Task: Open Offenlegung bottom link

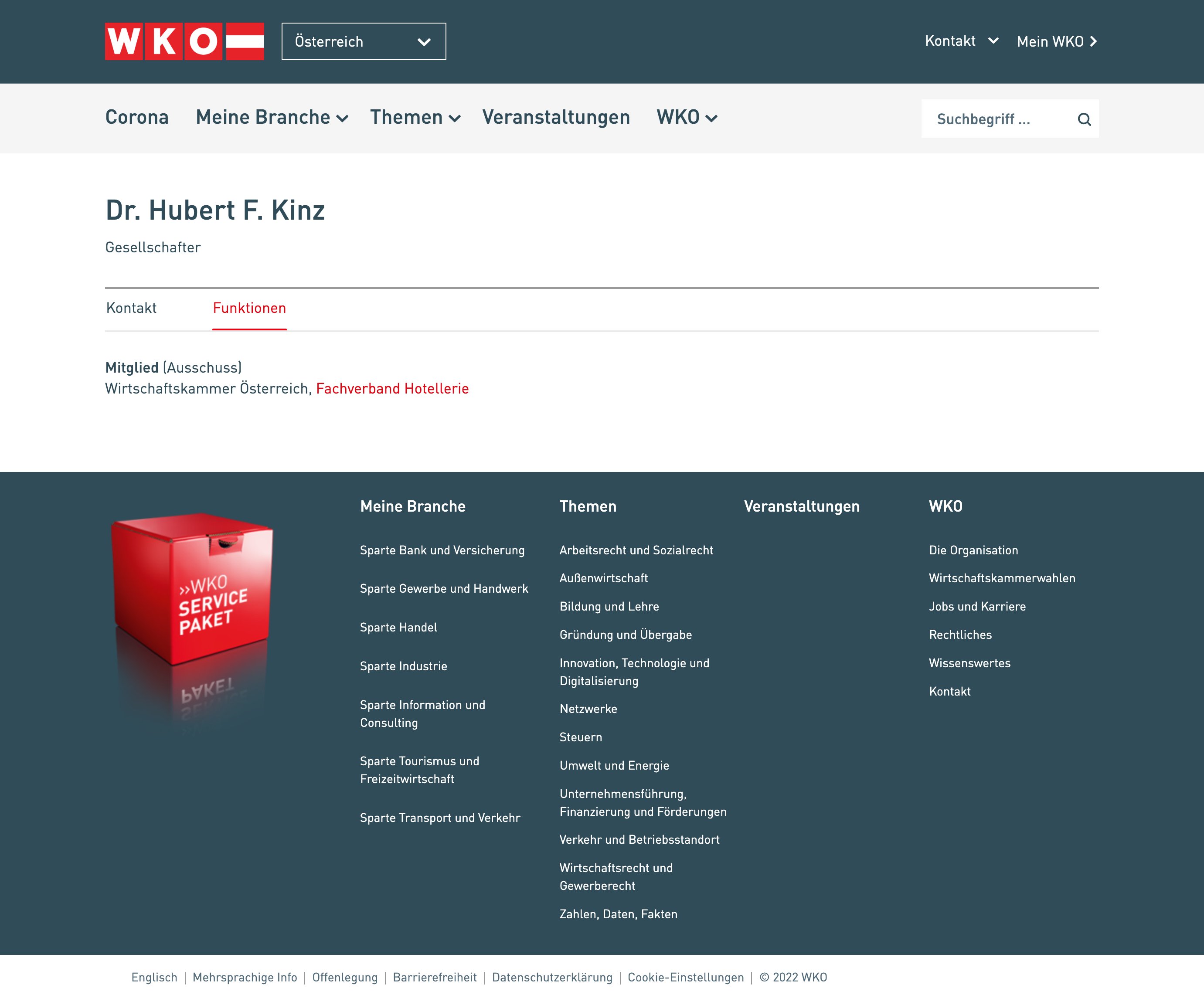Action: [x=344, y=978]
